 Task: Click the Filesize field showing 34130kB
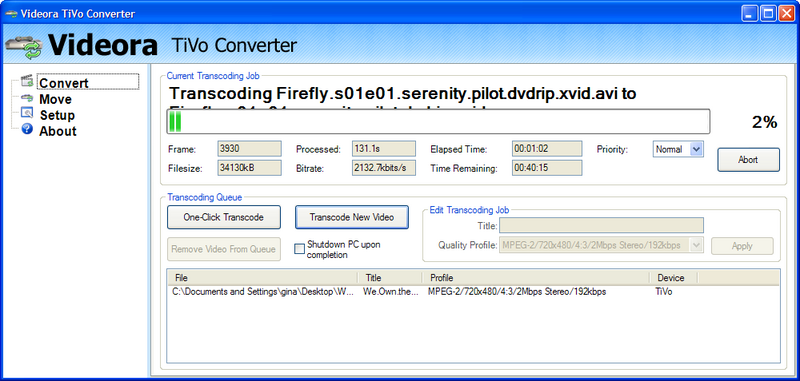point(249,168)
